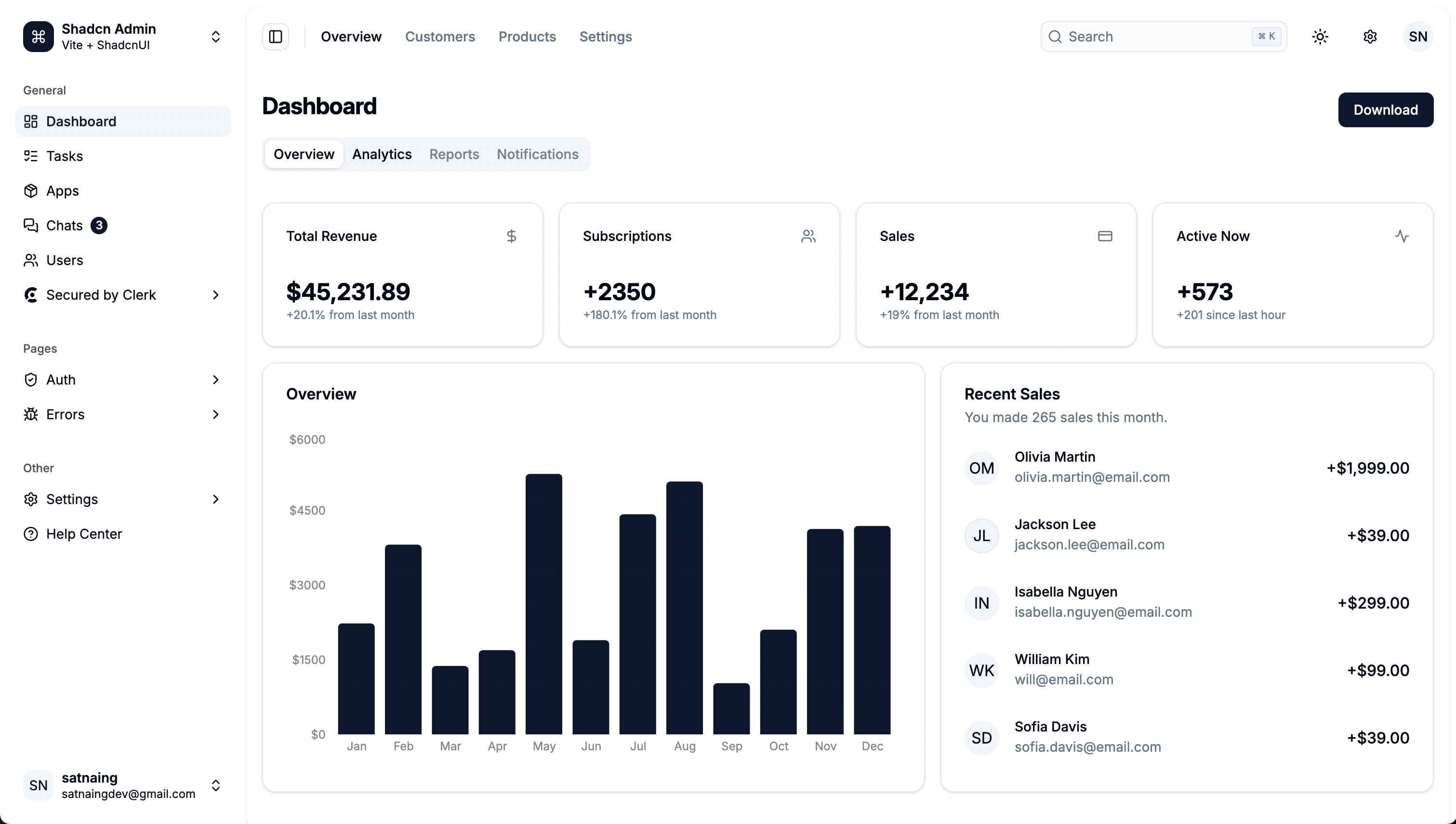
Task: Click the search magnifier icon
Action: point(1055,37)
